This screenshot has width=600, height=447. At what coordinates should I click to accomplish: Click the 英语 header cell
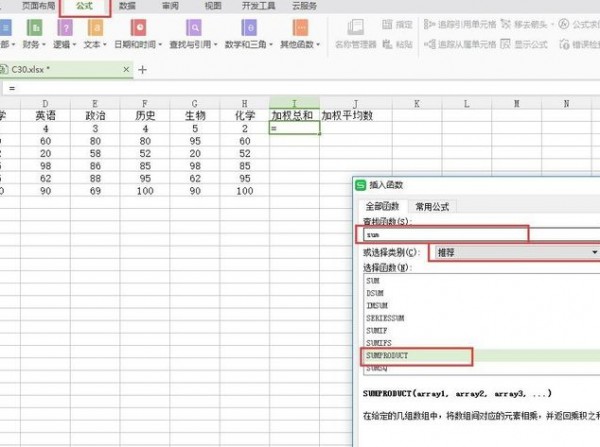coord(46,116)
